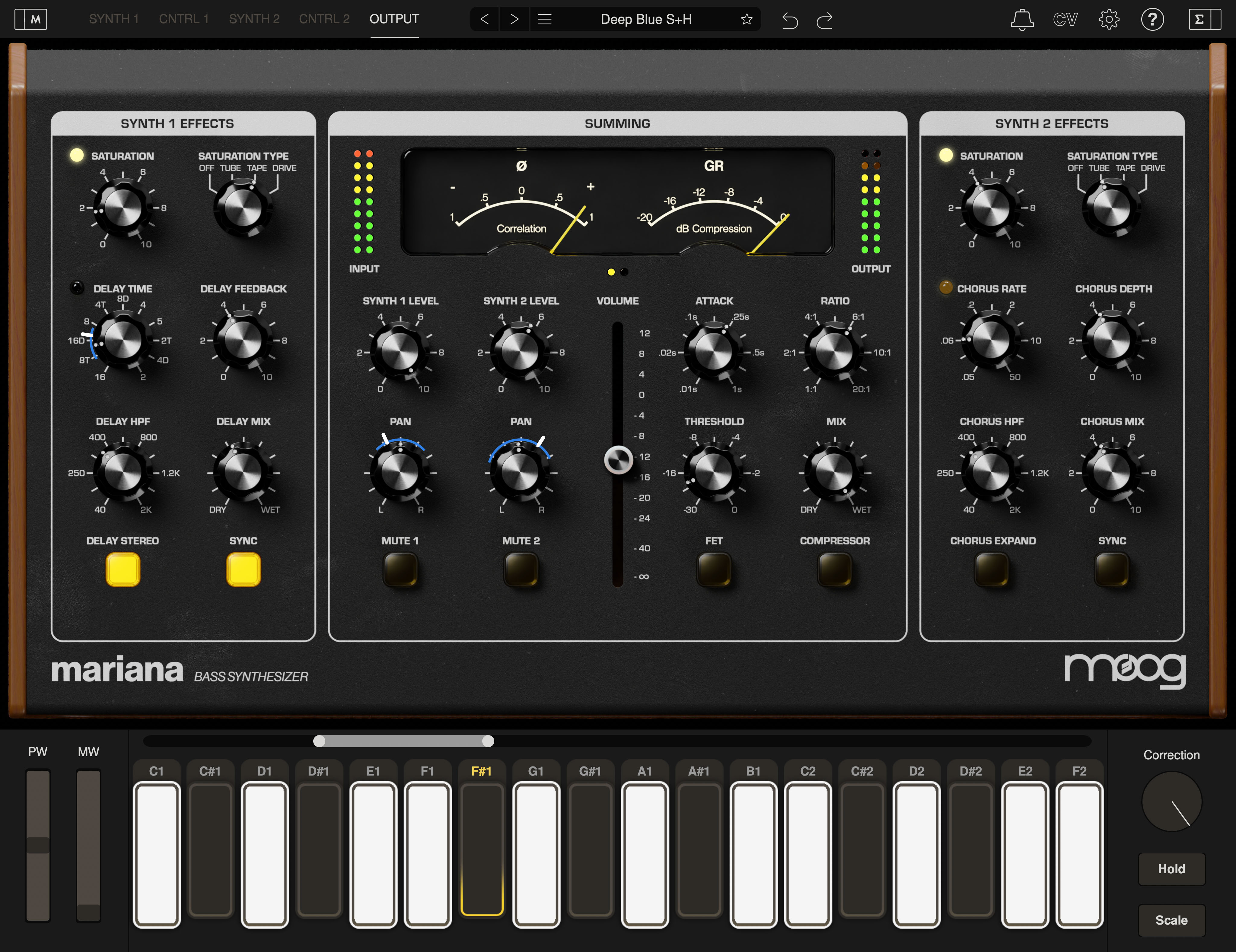This screenshot has width=1236, height=952.
Task: Open the settings gear
Action: click(x=1109, y=19)
